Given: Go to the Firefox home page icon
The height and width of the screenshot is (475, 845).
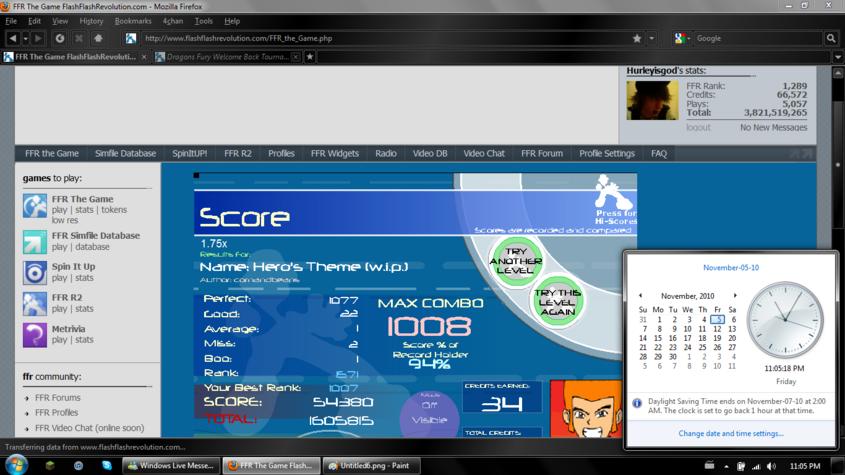Looking at the screenshot, I should pyautogui.click(x=98, y=38).
